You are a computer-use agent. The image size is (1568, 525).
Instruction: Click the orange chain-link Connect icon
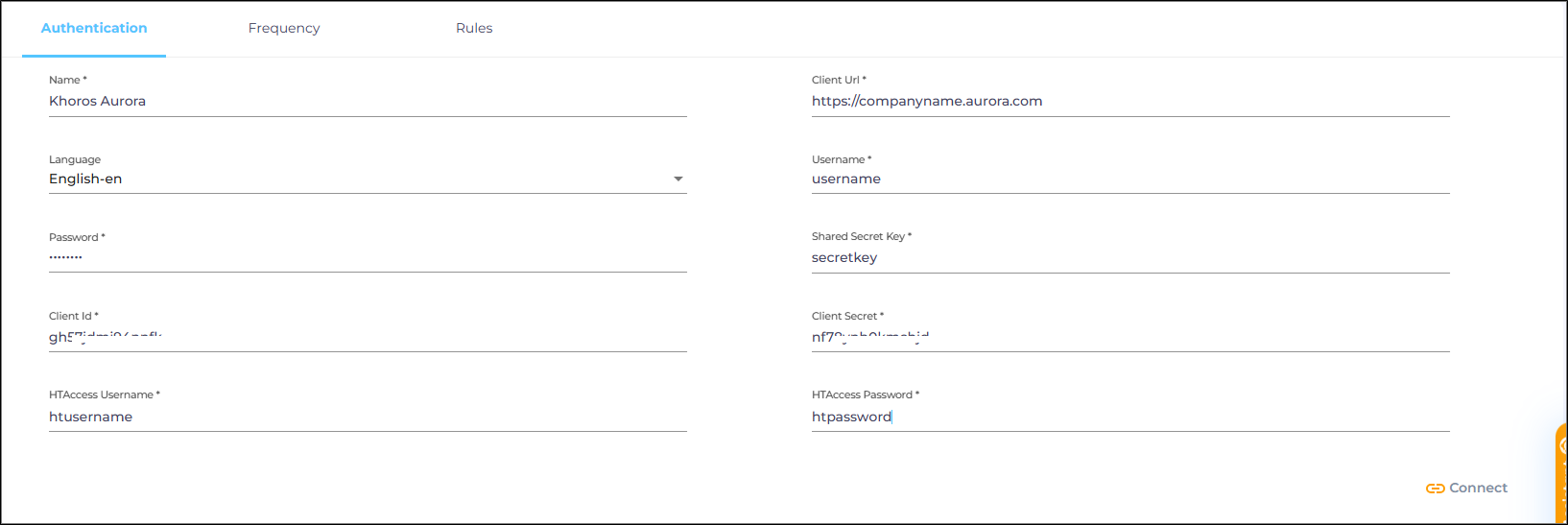tap(1435, 489)
